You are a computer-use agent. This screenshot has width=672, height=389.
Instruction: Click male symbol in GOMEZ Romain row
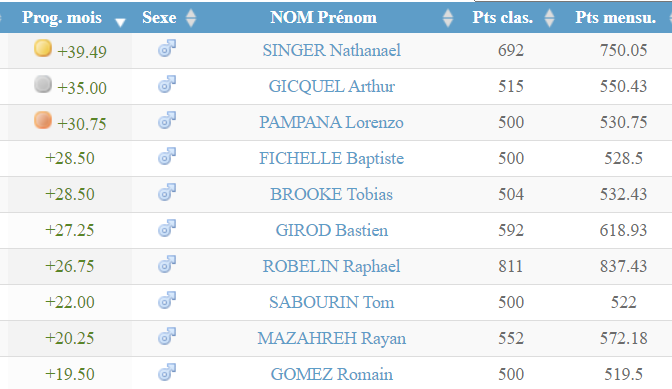pos(167,372)
